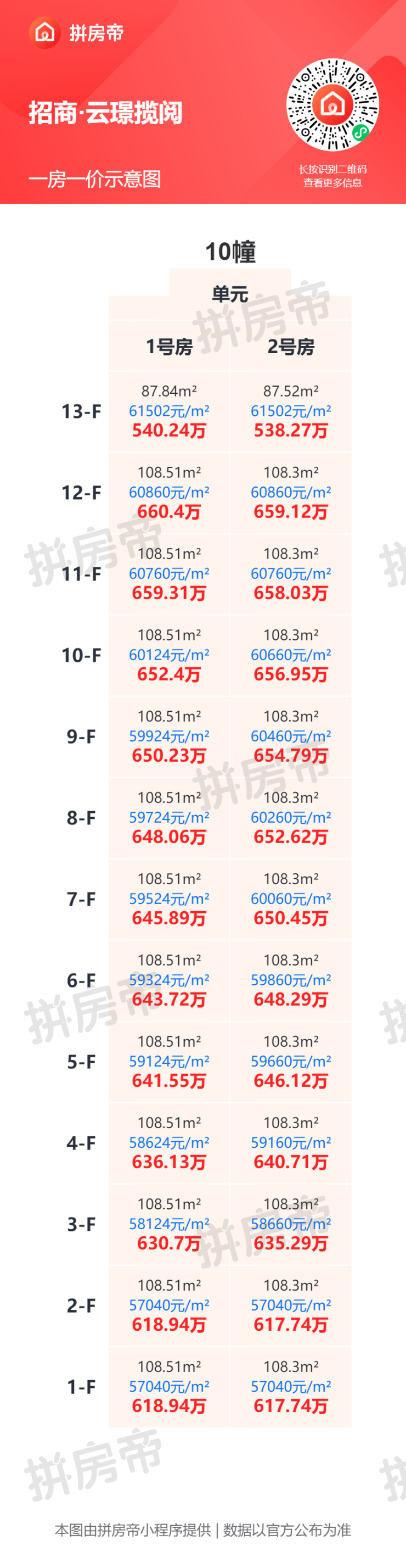The width and height of the screenshot is (406, 1568).
Task: Select the 1号房 column header
Action: coord(169,347)
